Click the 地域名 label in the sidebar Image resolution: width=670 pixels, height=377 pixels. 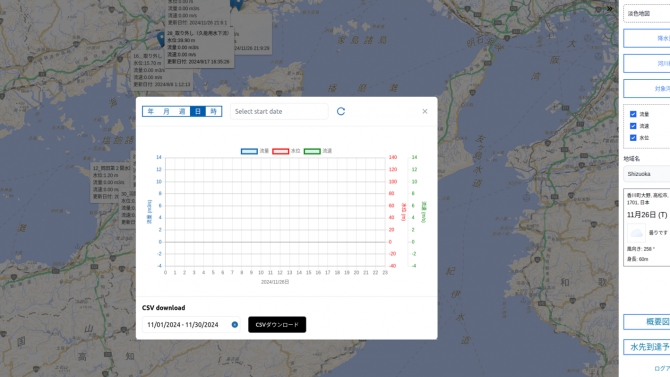[632, 159]
